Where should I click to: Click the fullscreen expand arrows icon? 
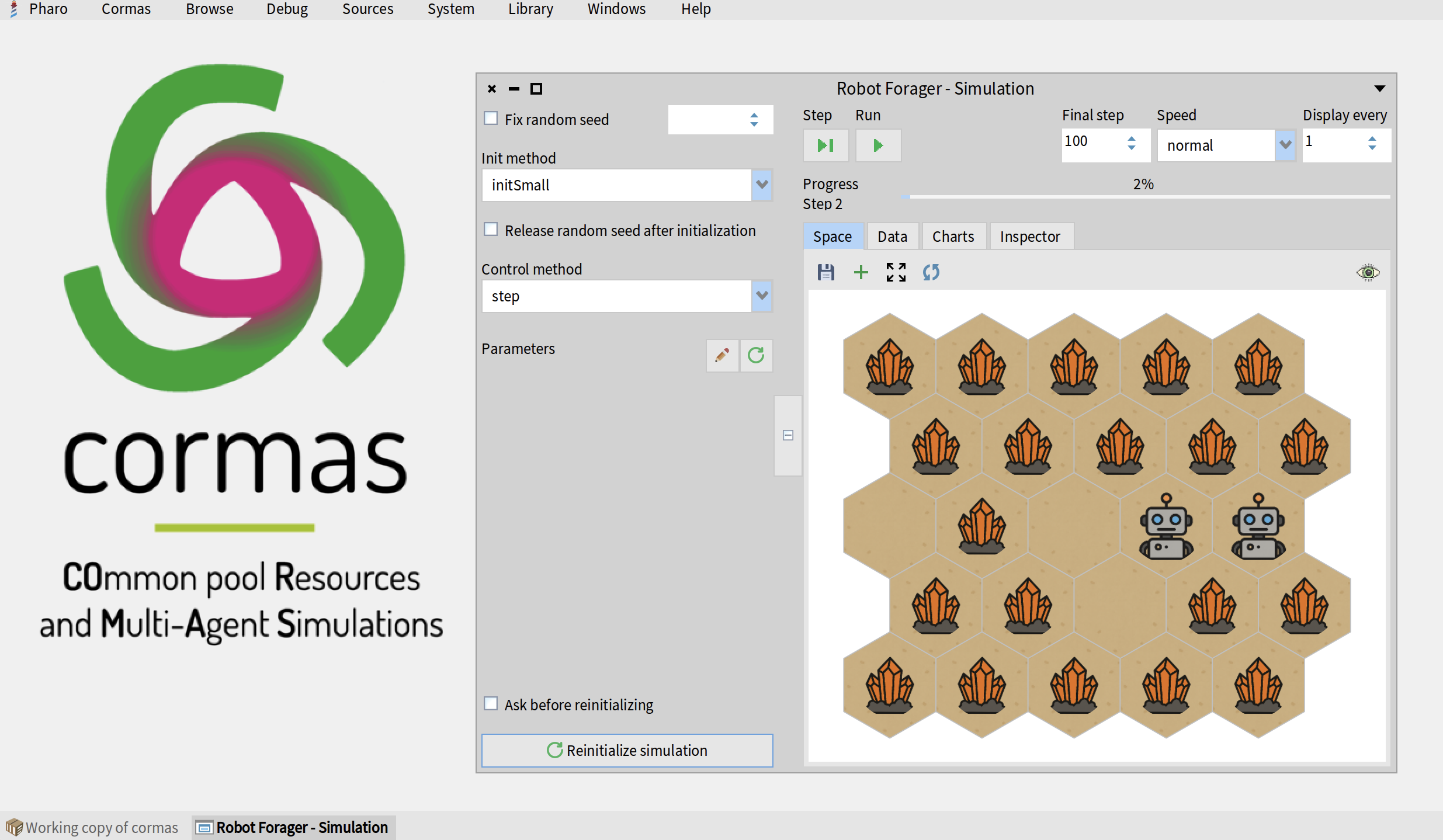896,272
